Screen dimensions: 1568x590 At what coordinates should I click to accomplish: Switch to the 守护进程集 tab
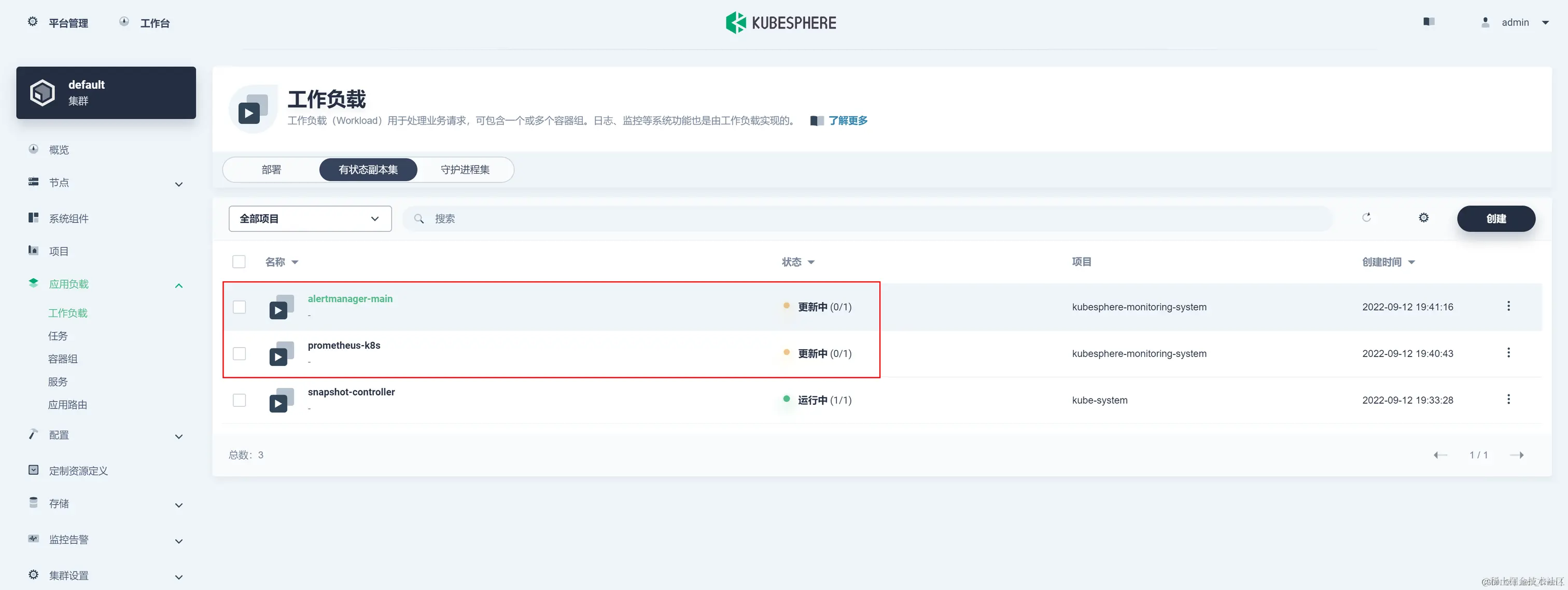pos(465,169)
